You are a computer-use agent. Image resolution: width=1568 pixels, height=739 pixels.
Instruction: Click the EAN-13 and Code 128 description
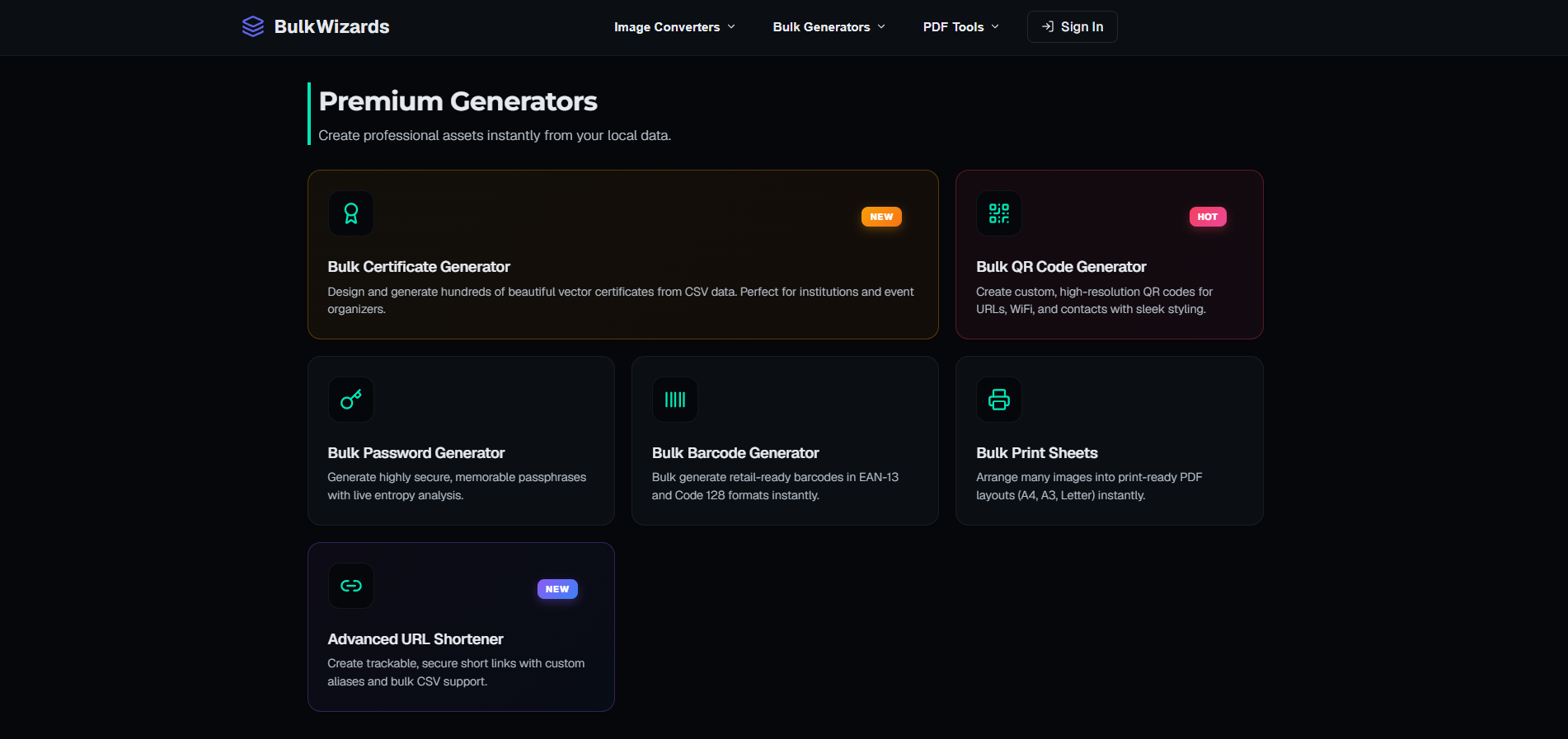(x=775, y=486)
